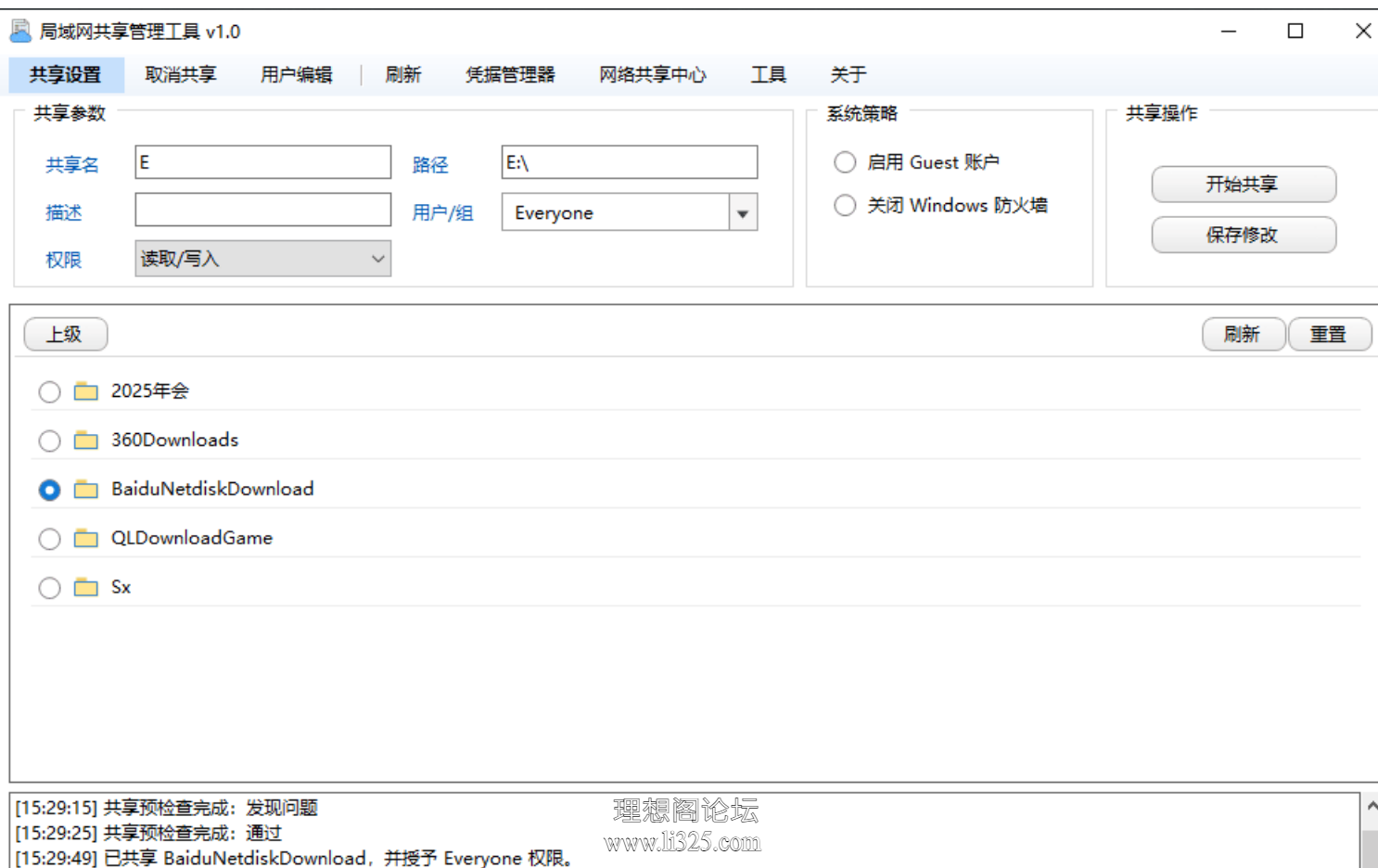This screenshot has width=1378, height=868.
Task: Click the empty 描述 input field
Action: 263,210
